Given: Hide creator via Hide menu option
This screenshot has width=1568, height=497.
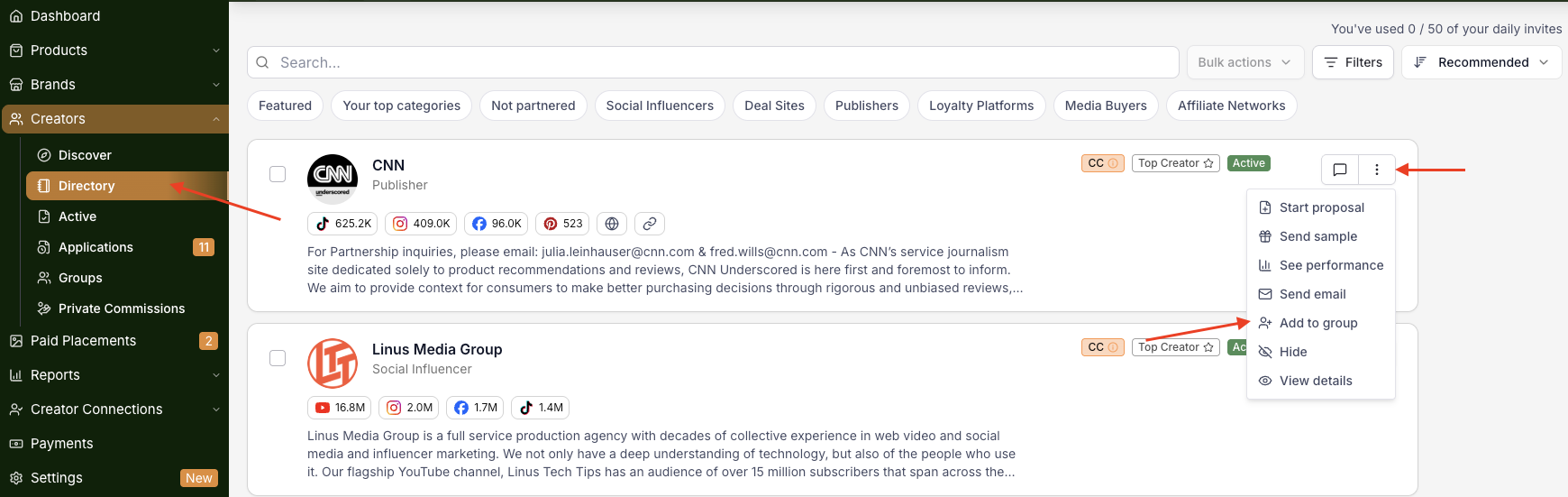Looking at the screenshot, I should (x=1293, y=352).
